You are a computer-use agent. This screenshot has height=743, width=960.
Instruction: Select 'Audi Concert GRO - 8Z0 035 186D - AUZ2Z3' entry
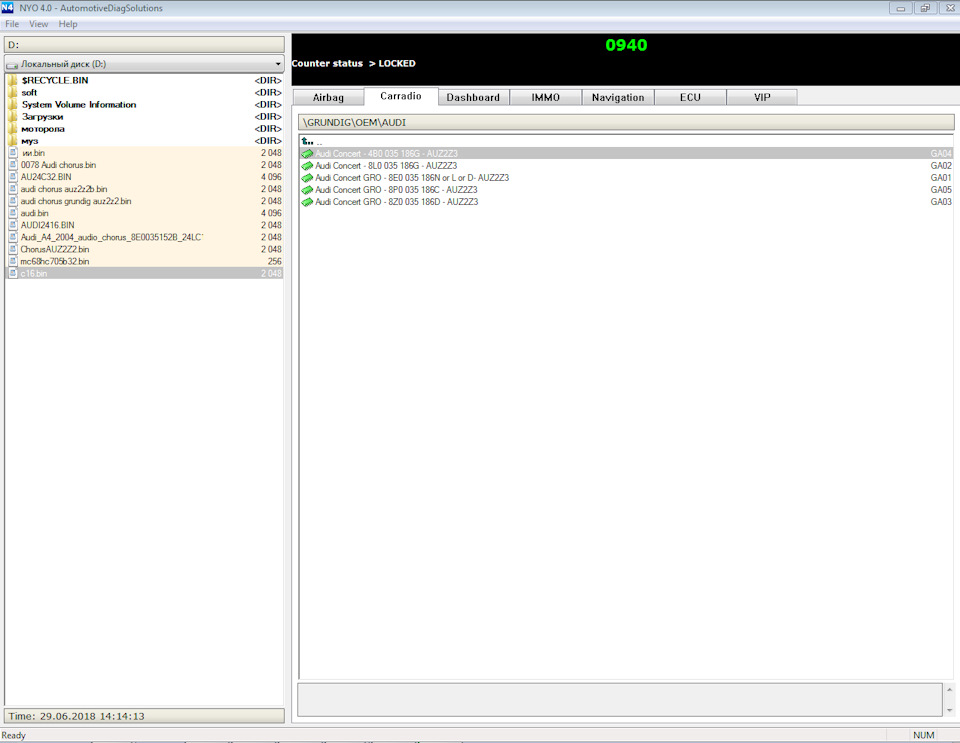pos(627,202)
